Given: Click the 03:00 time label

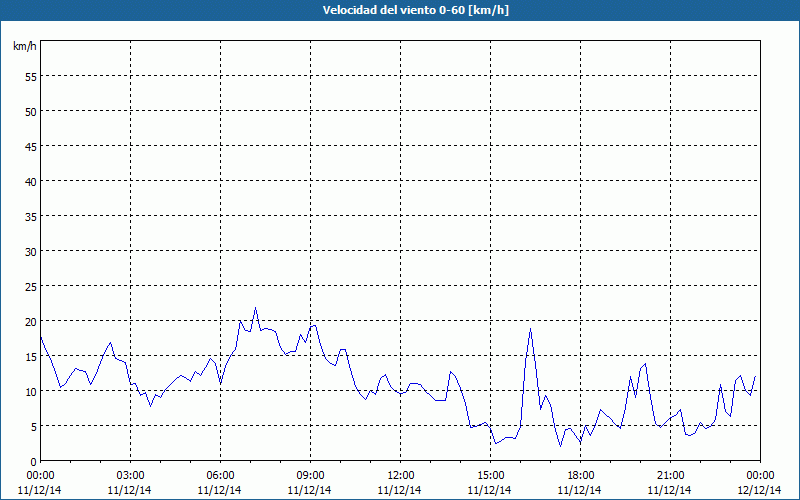Looking at the screenshot, I should (131, 476).
